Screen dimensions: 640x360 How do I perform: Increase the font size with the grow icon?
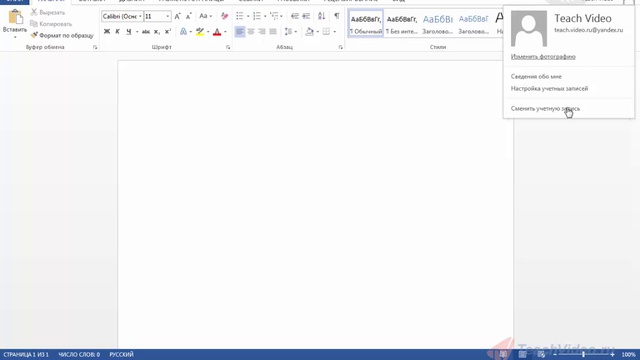click(178, 16)
